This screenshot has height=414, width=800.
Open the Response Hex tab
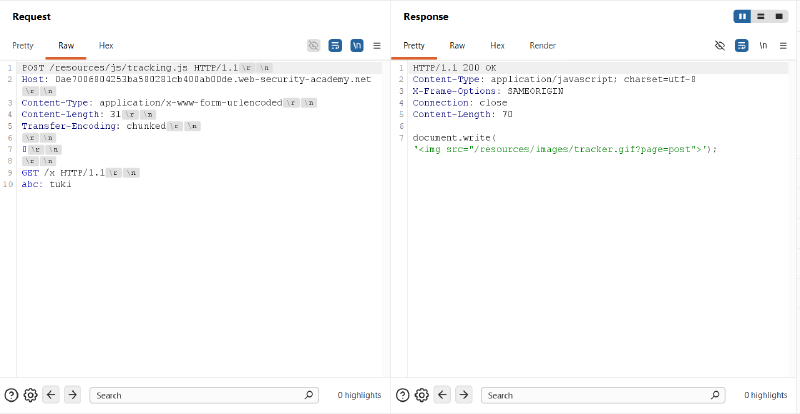(x=497, y=45)
